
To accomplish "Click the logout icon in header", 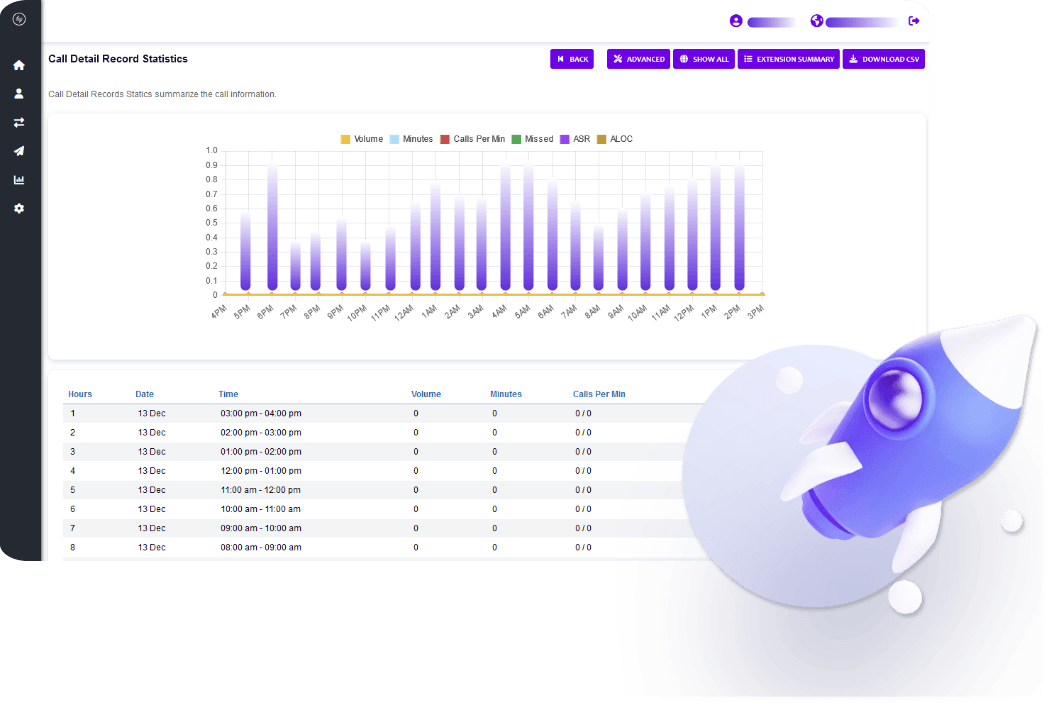I will tap(914, 21).
